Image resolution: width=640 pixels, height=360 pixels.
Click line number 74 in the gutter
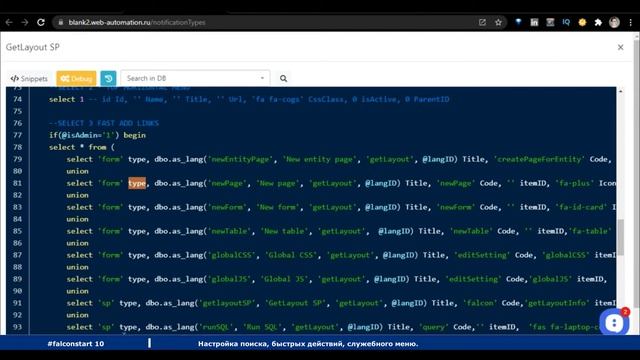tap(17, 99)
